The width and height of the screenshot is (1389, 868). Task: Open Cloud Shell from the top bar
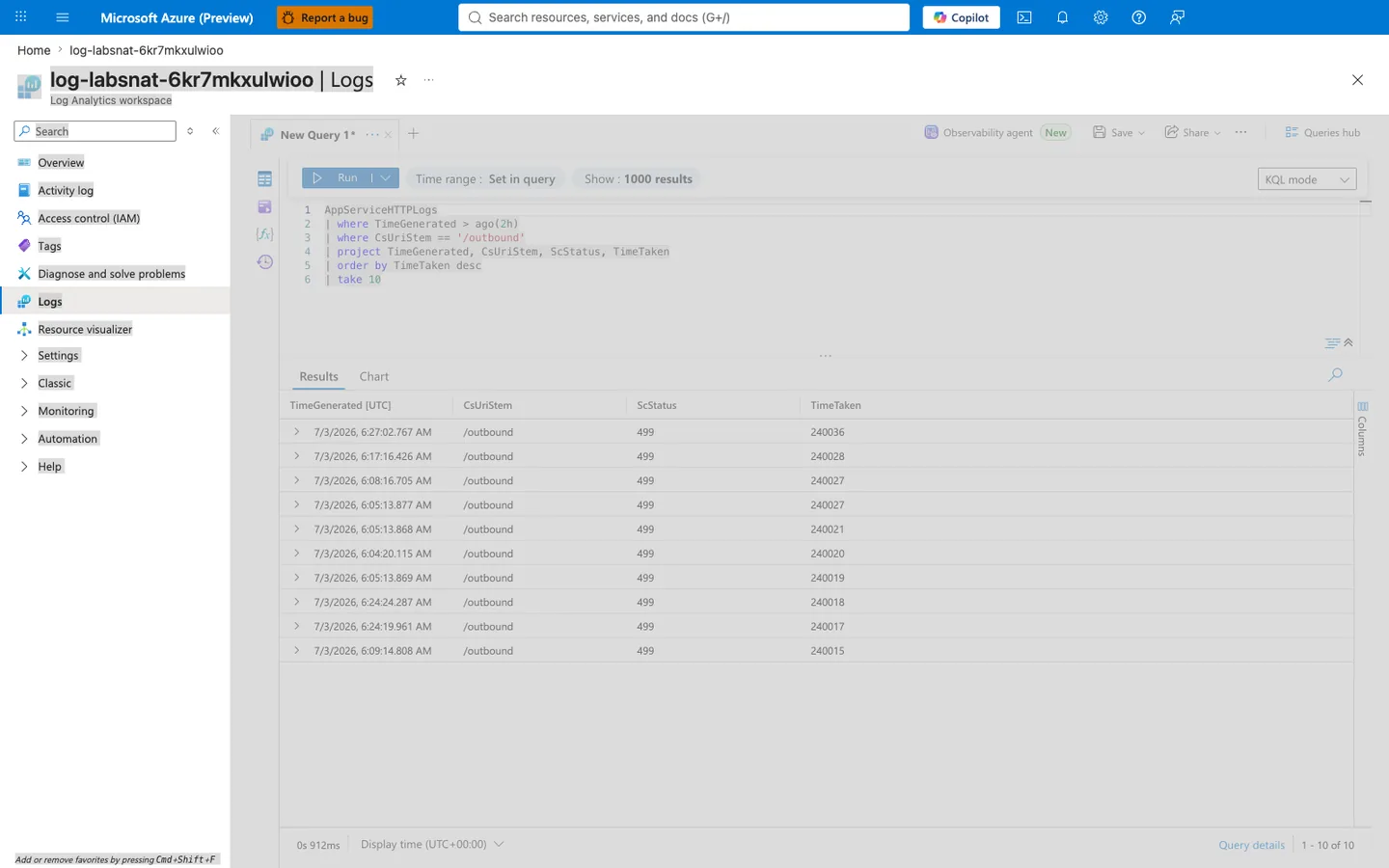pos(1024,17)
